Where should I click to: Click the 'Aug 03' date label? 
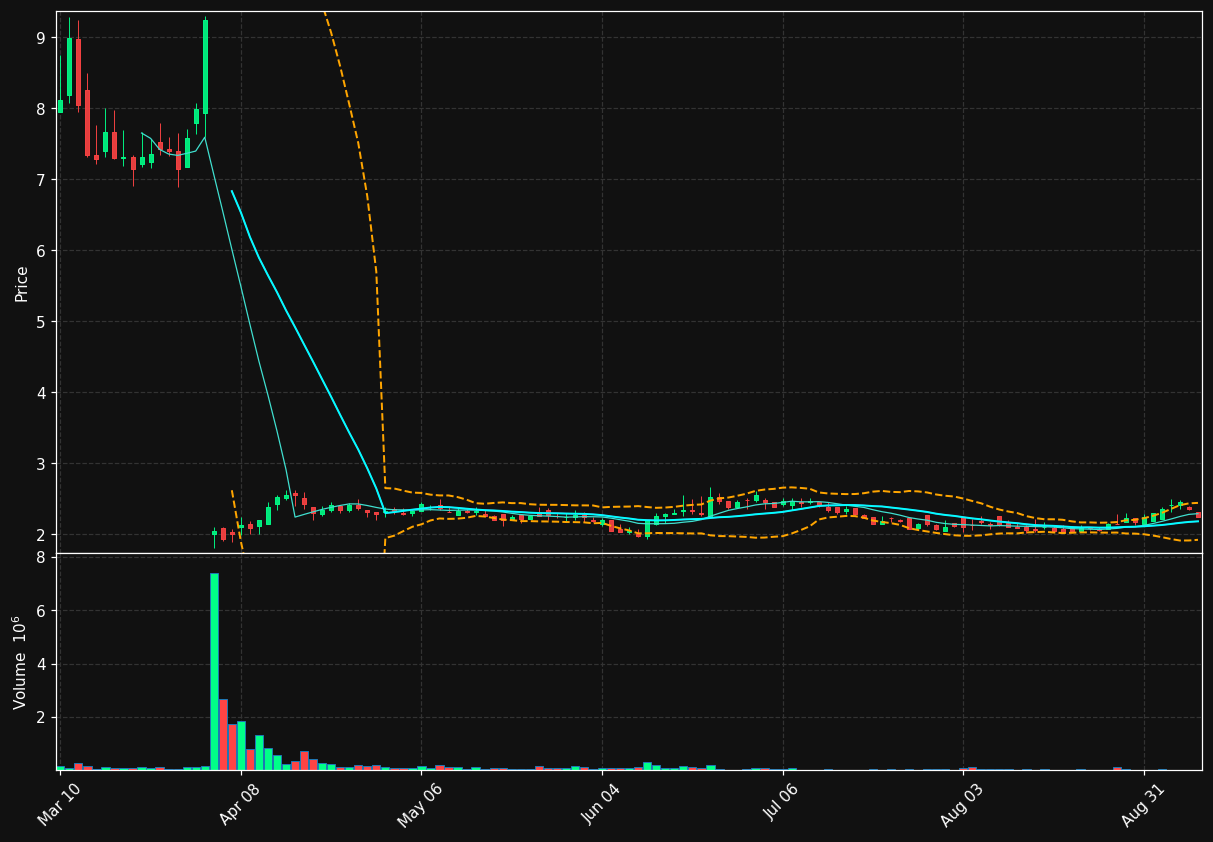962,804
